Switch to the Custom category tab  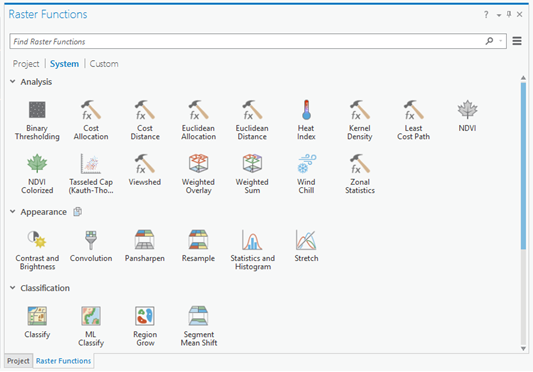(x=104, y=64)
